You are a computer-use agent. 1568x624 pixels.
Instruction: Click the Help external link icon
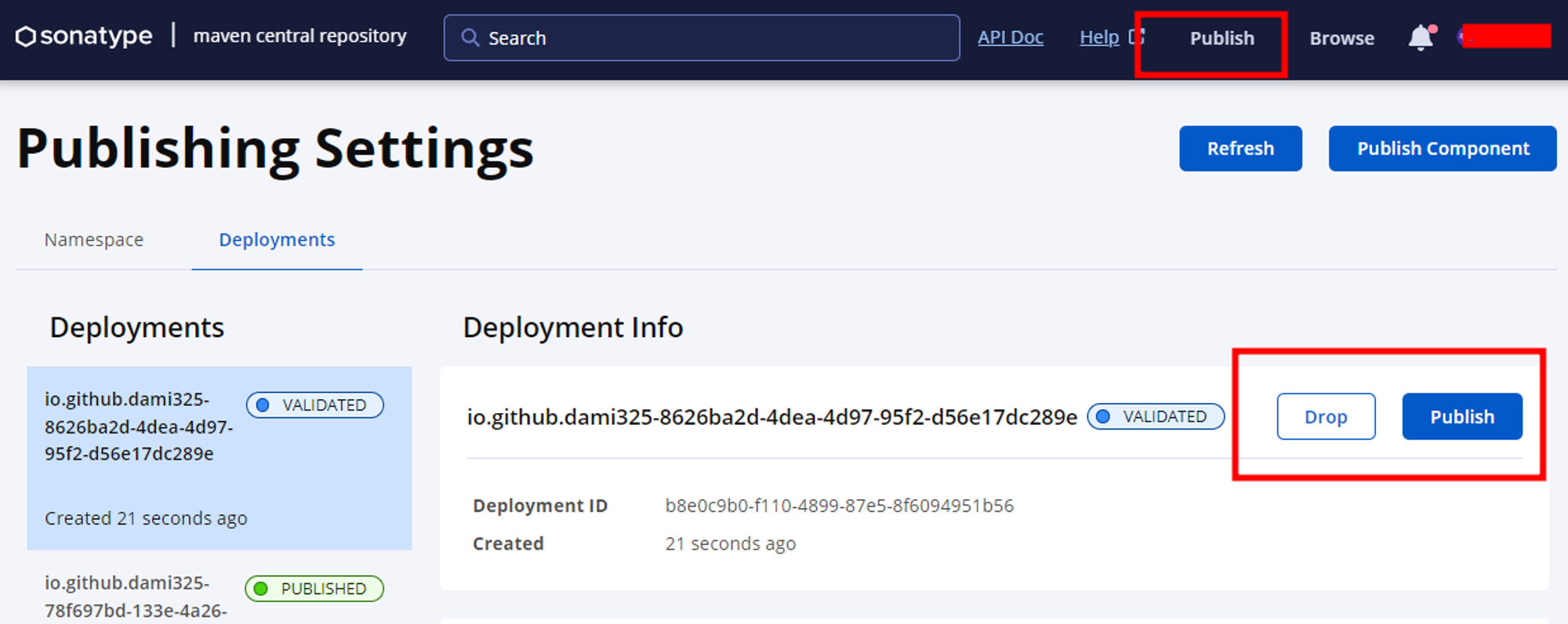pyautogui.click(x=1137, y=37)
